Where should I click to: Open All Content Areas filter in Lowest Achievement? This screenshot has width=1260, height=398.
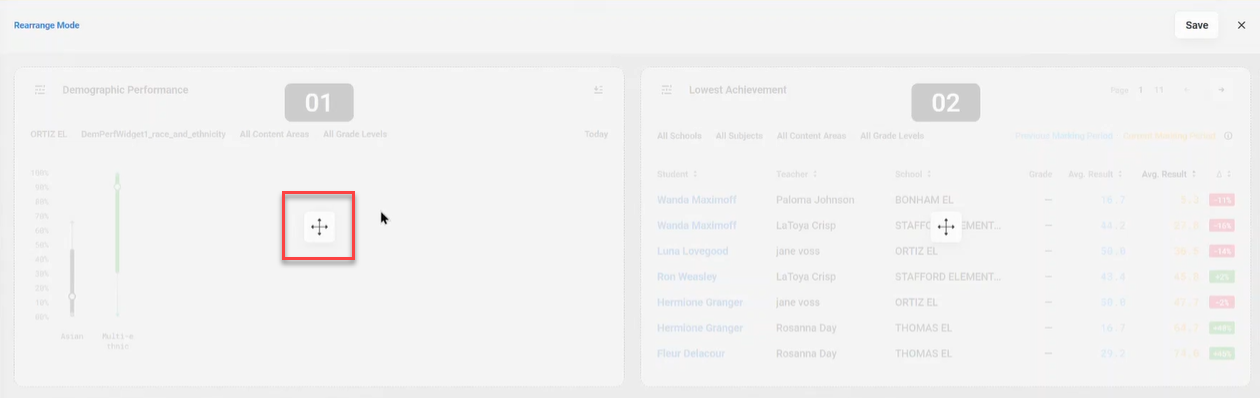click(x=811, y=135)
